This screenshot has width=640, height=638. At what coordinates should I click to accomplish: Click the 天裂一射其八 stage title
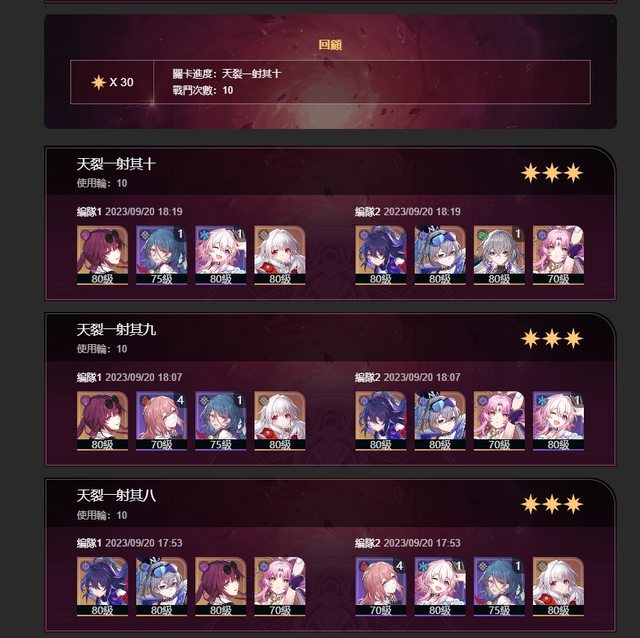[x=116, y=496]
